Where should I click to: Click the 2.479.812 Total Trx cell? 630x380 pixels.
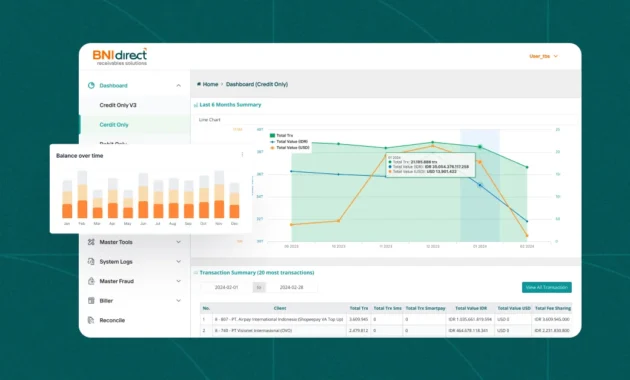coord(359,331)
